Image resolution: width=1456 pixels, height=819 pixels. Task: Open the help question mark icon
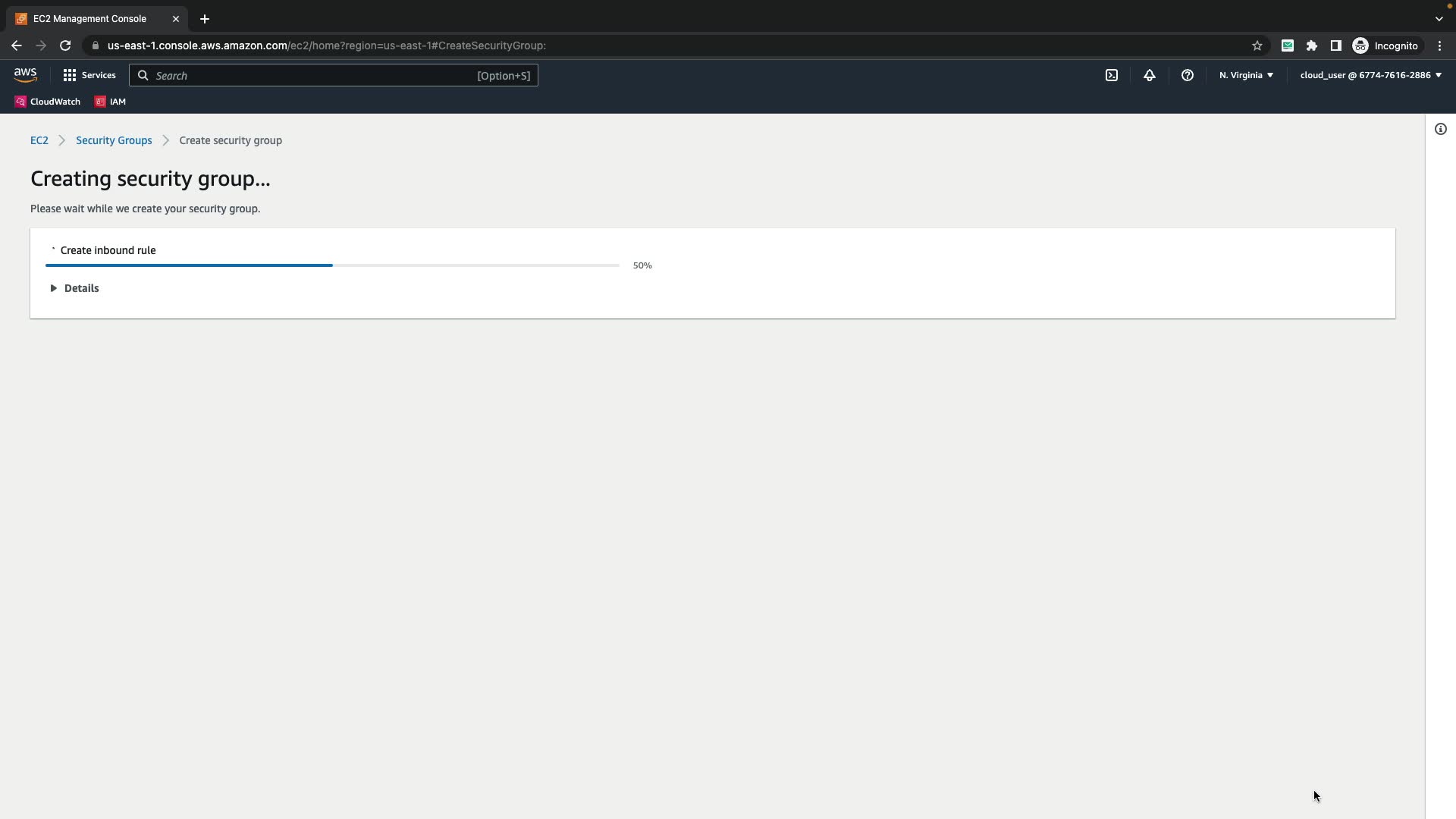[1188, 75]
